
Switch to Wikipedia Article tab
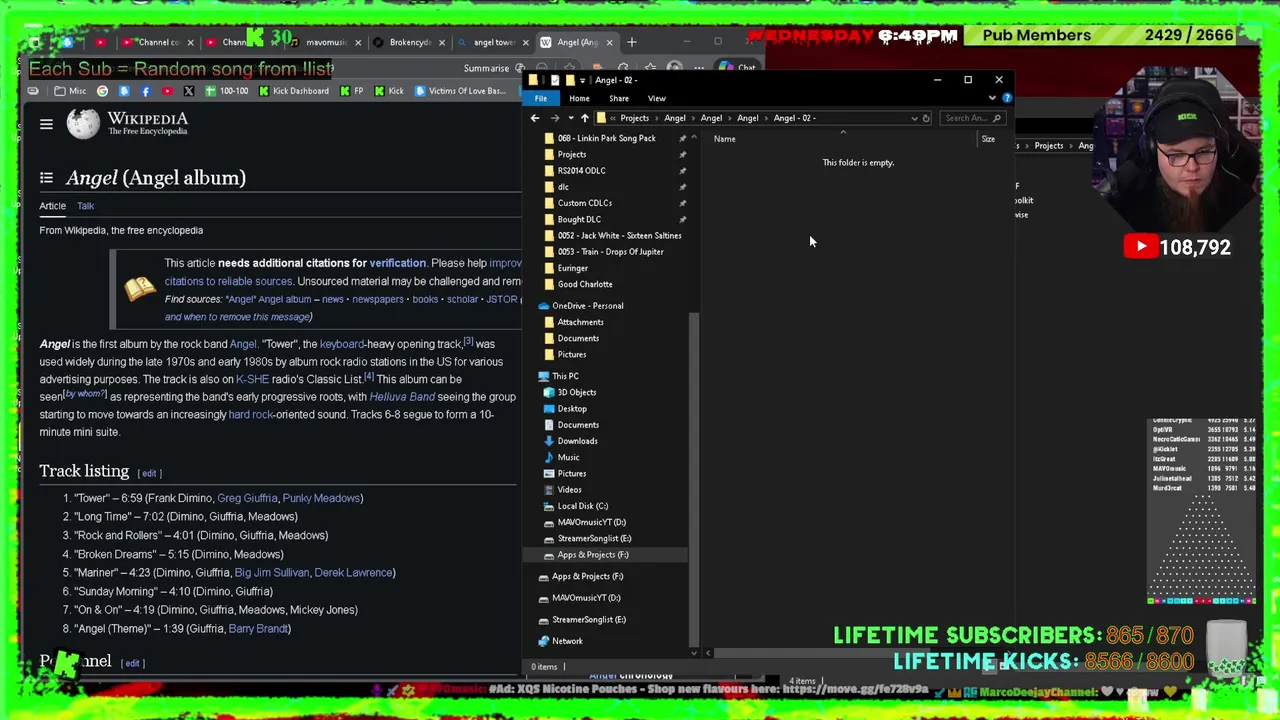click(52, 206)
